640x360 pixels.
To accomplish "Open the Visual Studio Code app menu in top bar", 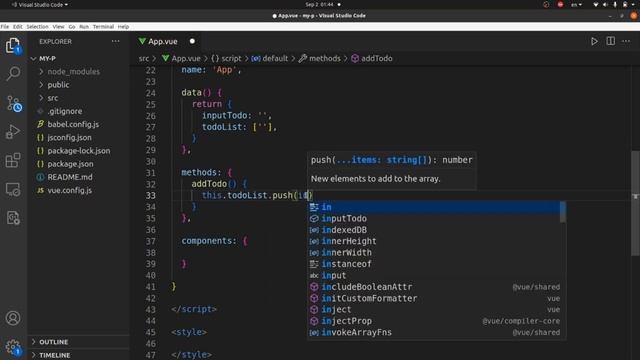I will coord(40,4).
